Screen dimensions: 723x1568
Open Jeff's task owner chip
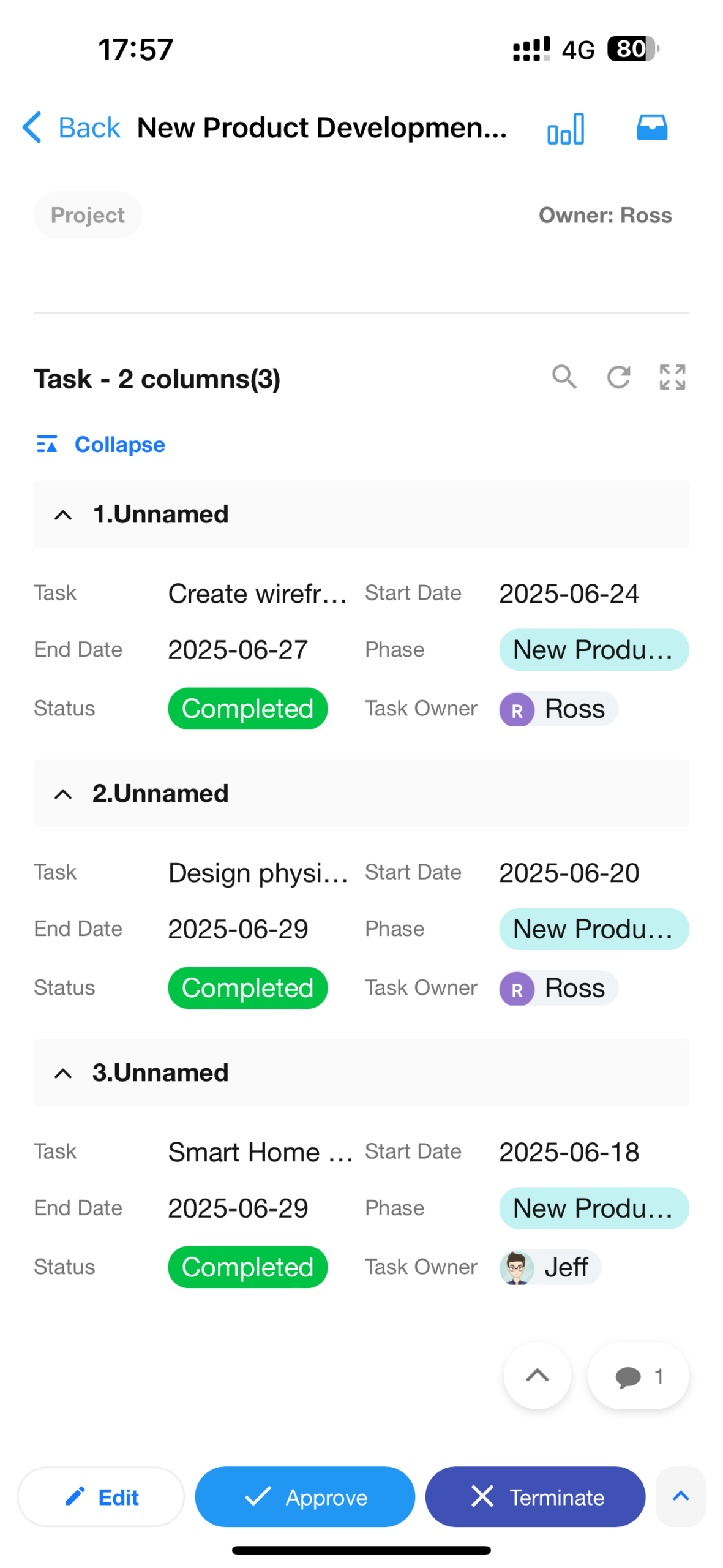(x=550, y=1267)
